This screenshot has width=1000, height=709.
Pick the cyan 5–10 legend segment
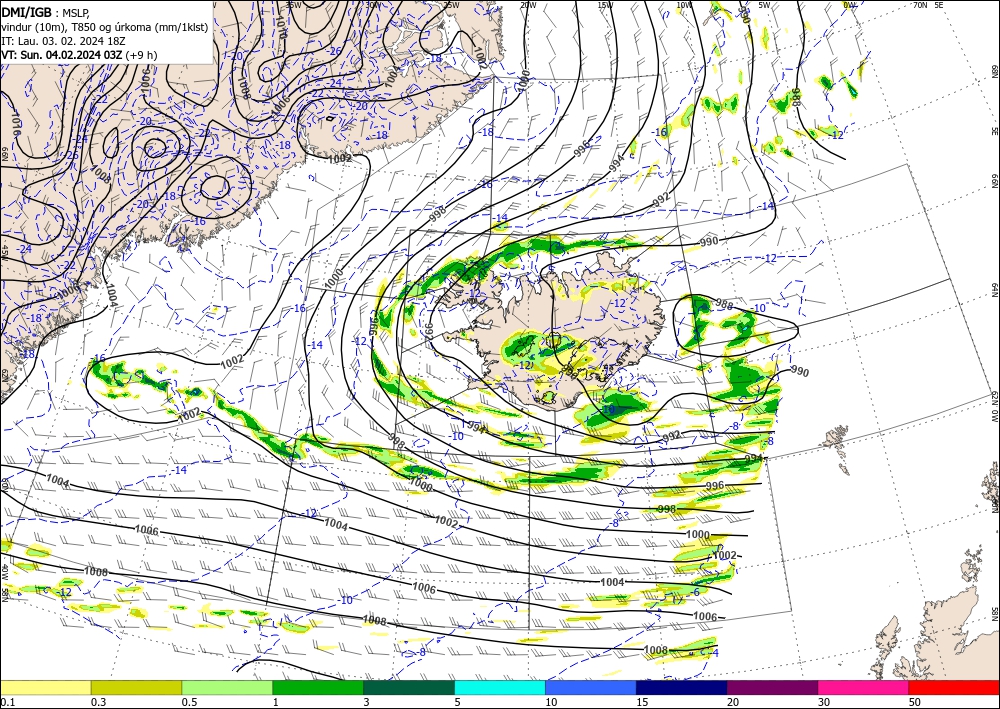(500, 687)
